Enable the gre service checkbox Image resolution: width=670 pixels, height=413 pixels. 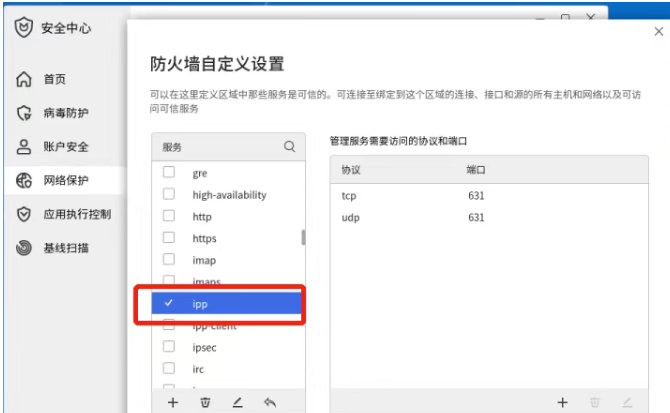point(169,173)
